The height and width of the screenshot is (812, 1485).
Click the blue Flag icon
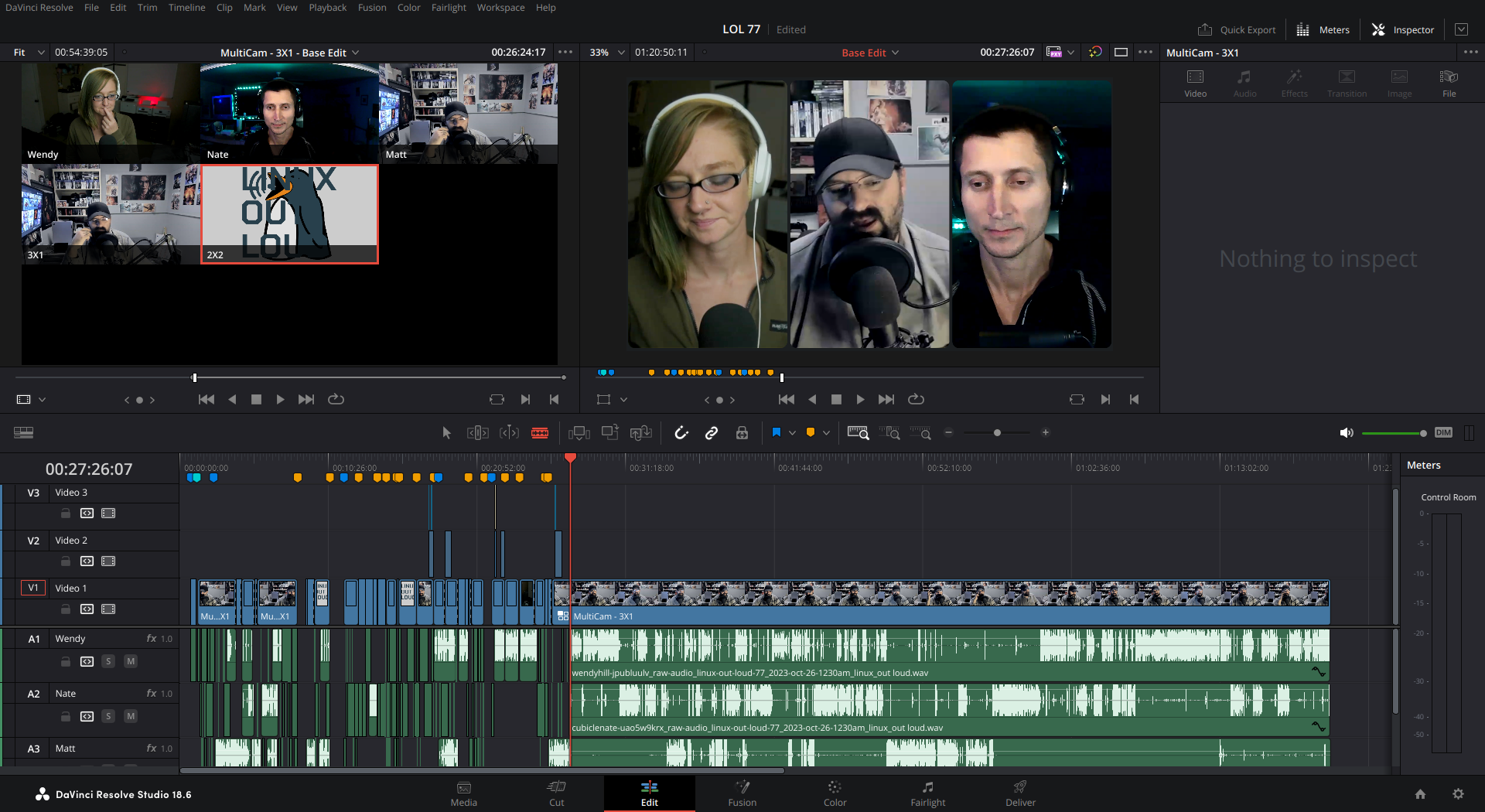tap(777, 432)
